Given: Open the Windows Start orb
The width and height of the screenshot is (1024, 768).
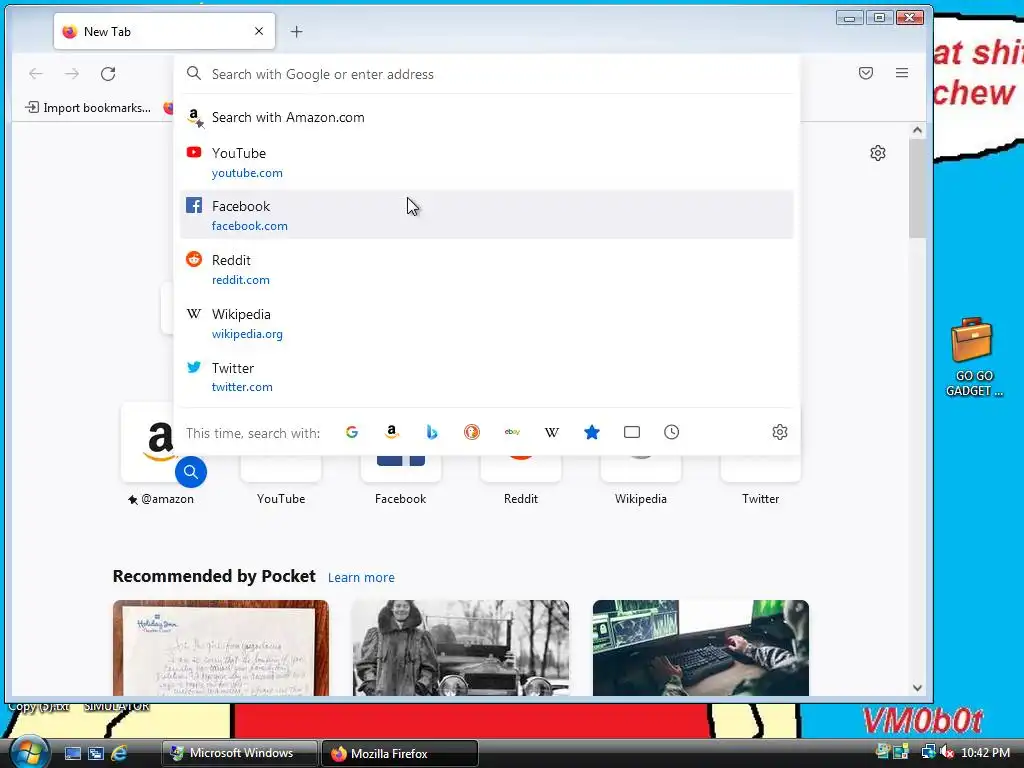Looking at the screenshot, I should 28,752.
